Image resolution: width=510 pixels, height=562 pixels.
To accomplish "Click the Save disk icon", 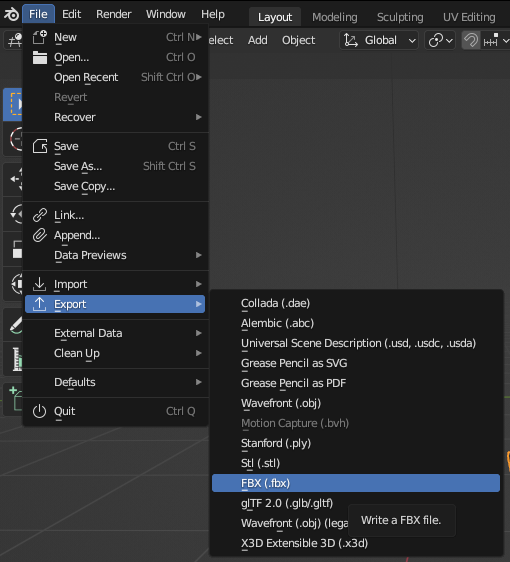I will click(39, 146).
